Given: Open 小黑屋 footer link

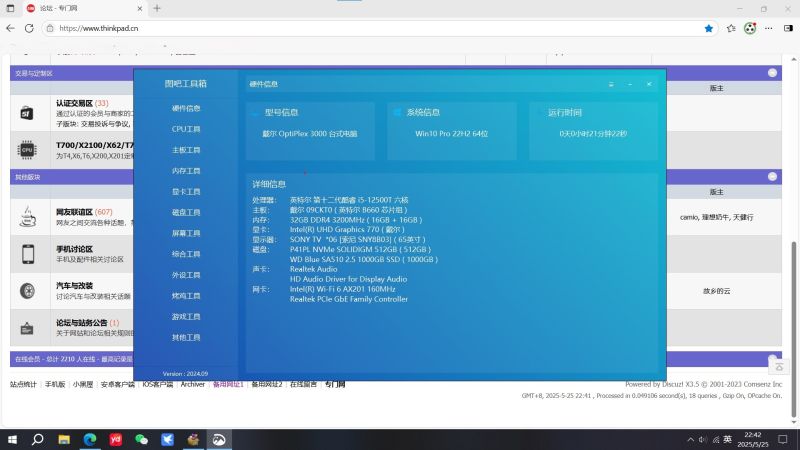Looking at the screenshot, I should coord(83,384).
